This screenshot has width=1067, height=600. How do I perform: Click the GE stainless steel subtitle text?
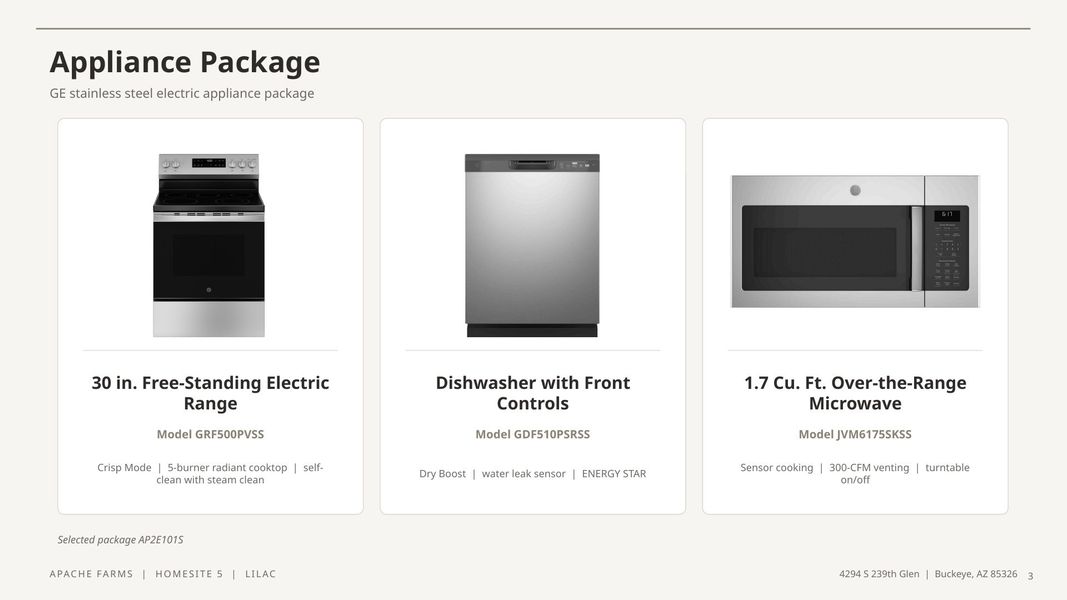182,93
